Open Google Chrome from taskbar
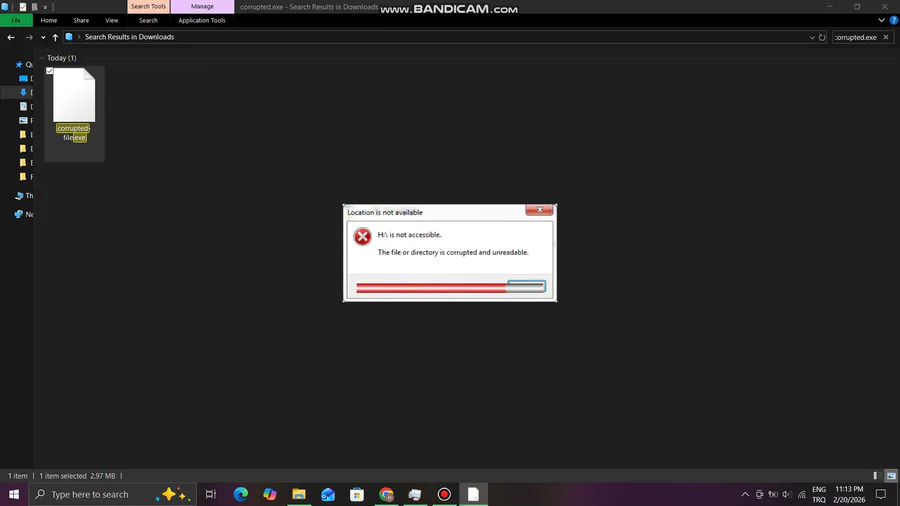Viewport: 900px width, 506px height. [386, 494]
